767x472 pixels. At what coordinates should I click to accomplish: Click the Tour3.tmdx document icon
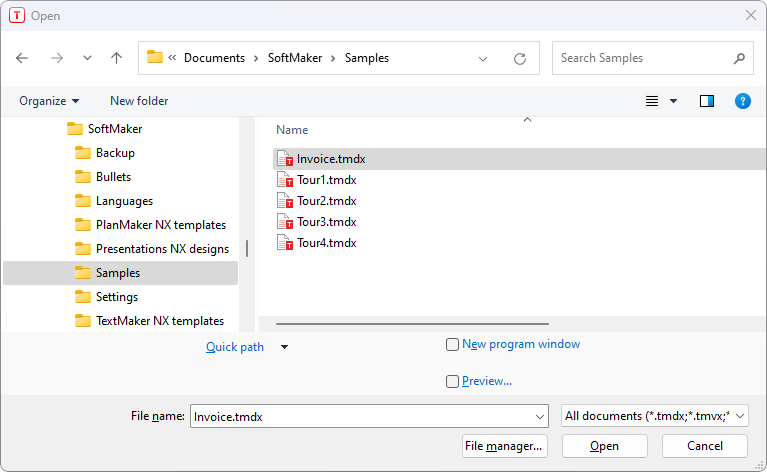point(285,222)
